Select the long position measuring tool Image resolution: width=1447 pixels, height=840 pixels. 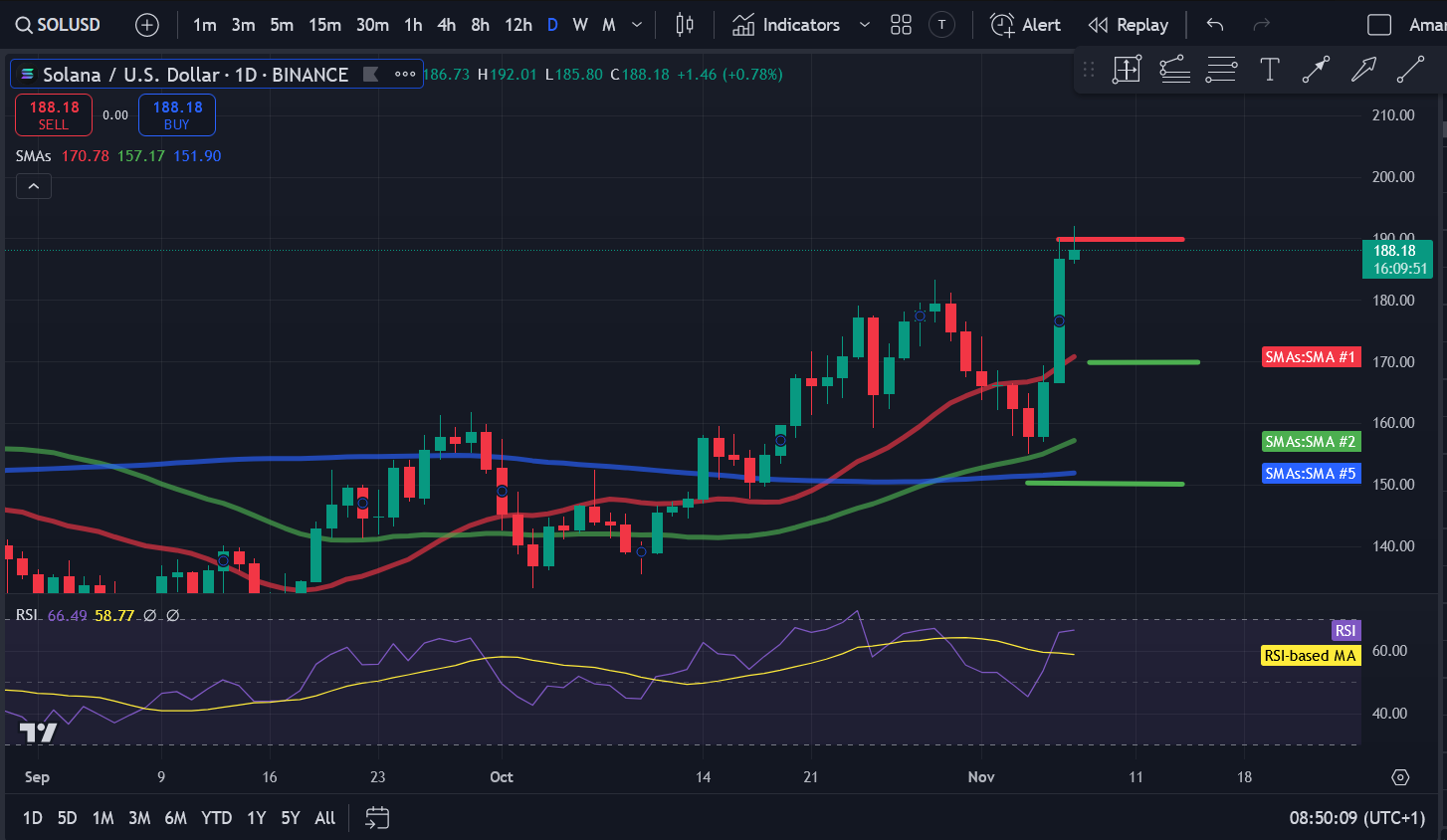[1127, 70]
